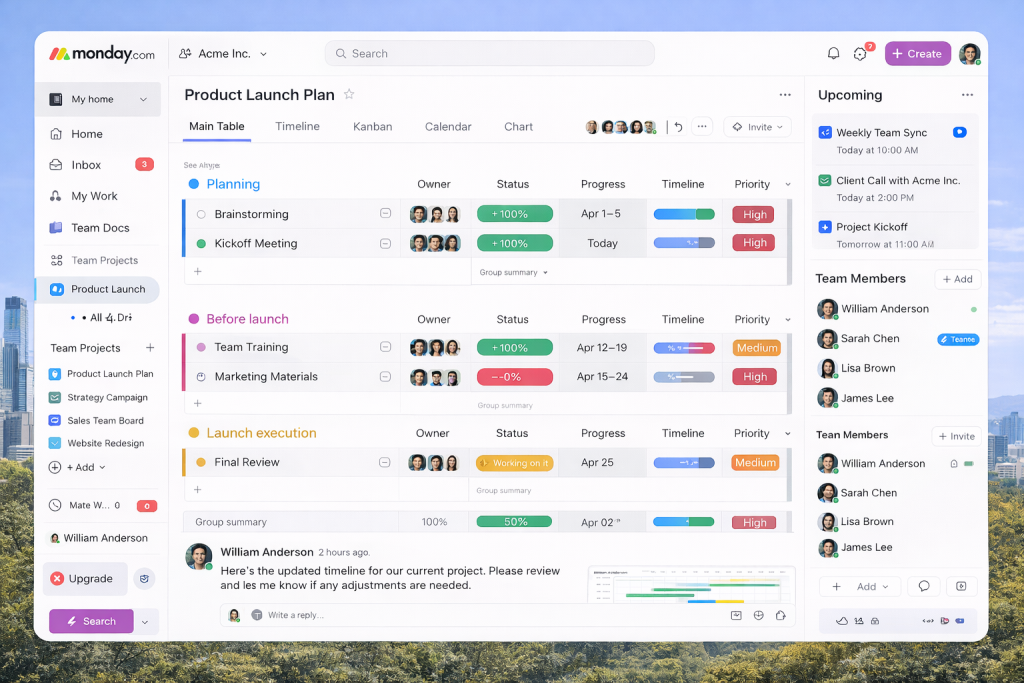
Task: Switch to the Kanban tab
Action: [372, 127]
